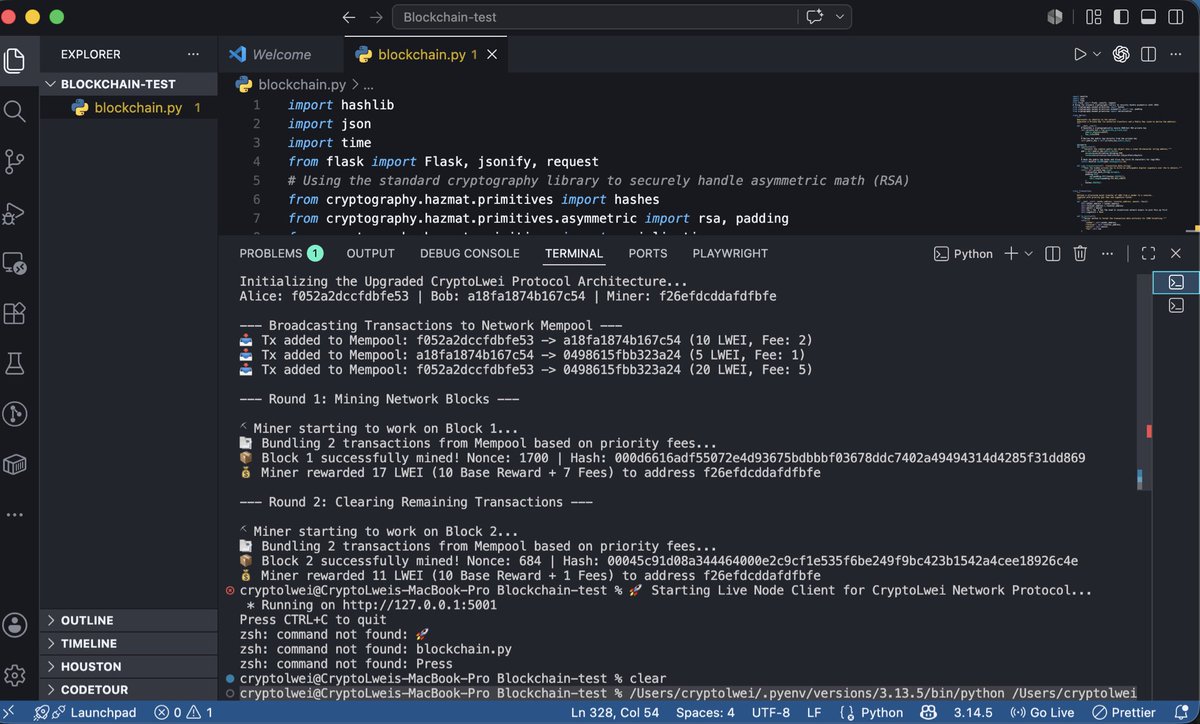Image resolution: width=1200 pixels, height=724 pixels.
Task: Open the ChatGPT Codex icon in the editor toolbar
Action: tap(1121, 54)
